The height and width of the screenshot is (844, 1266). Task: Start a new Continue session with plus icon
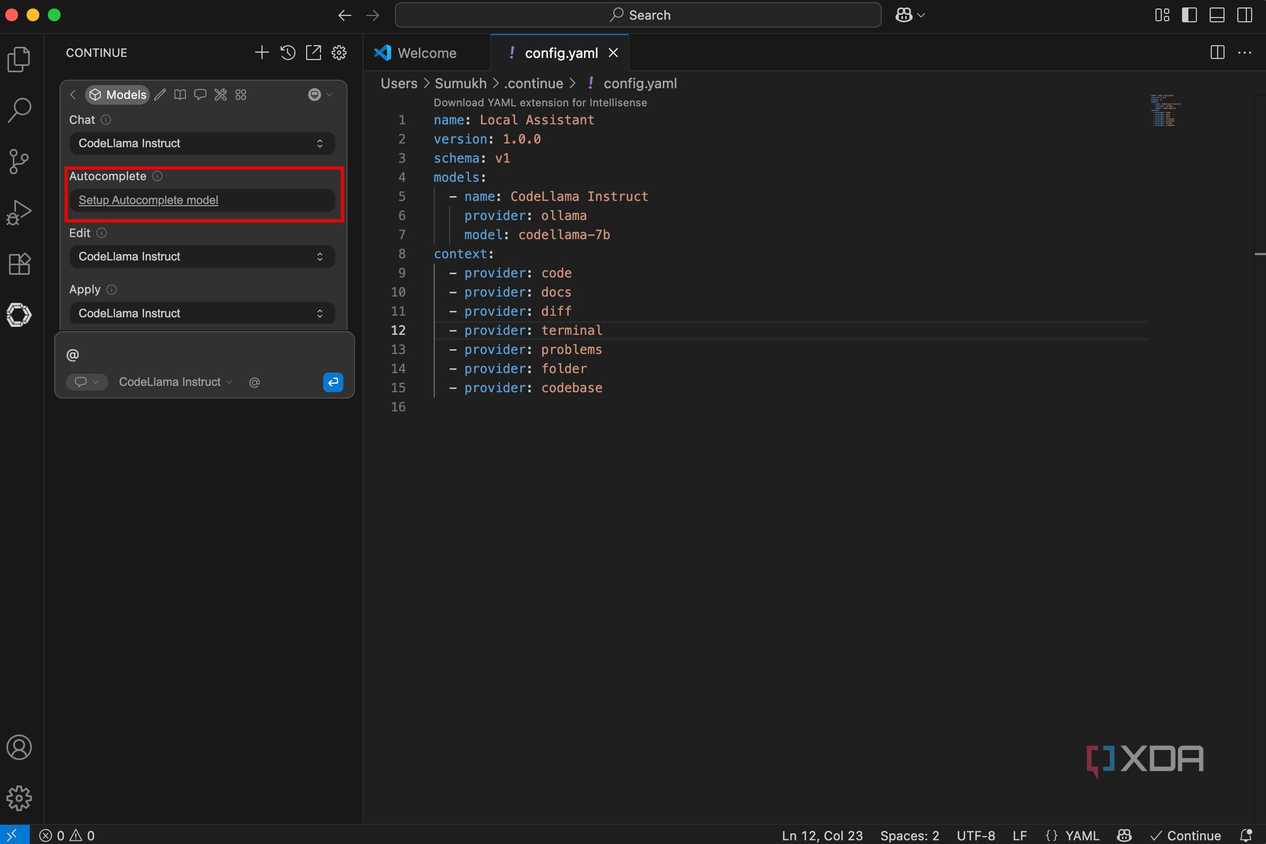pos(261,52)
